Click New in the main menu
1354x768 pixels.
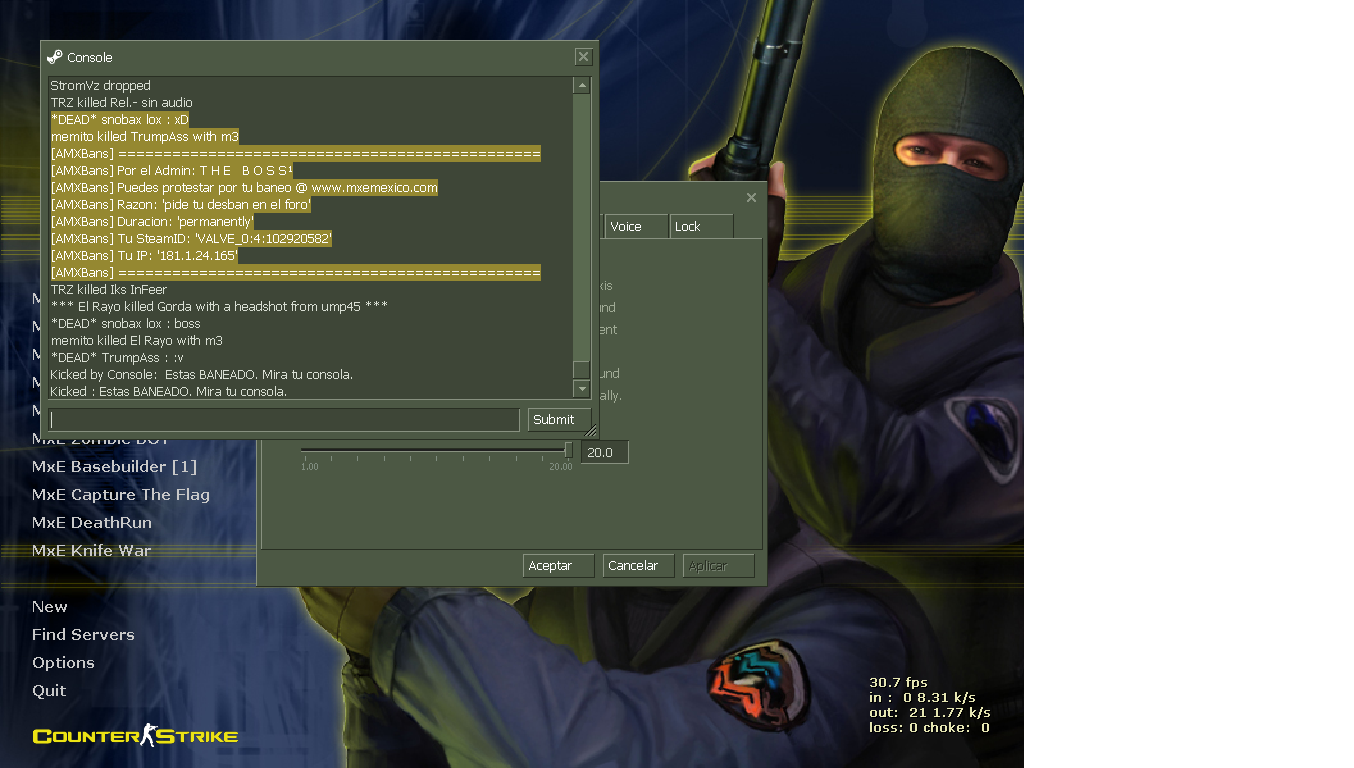click(x=50, y=606)
